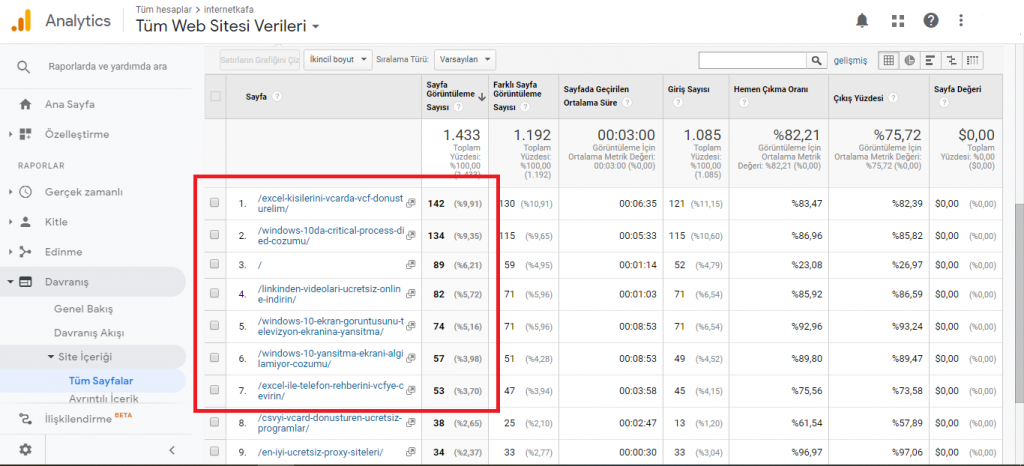1024x466 pixels.
Task: Check the row 3 '/' checkbox
Action: coord(214,264)
